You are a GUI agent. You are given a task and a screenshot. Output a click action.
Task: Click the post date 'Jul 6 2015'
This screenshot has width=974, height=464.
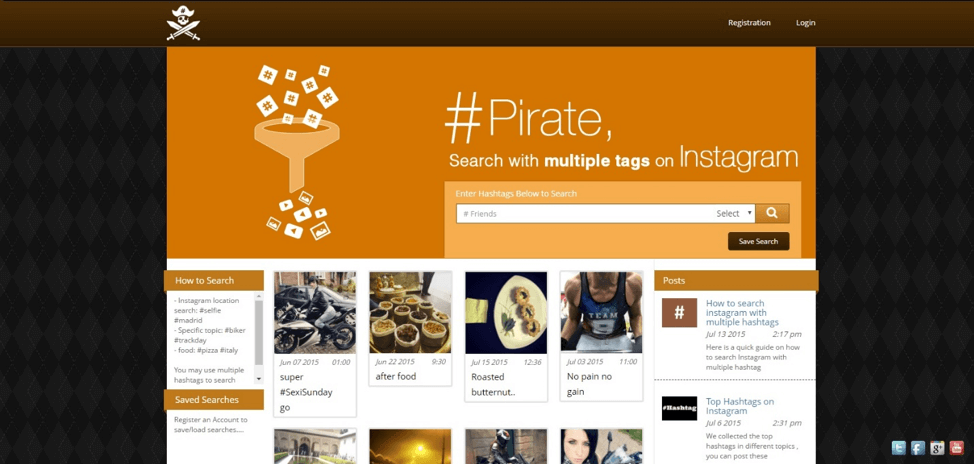[723, 423]
